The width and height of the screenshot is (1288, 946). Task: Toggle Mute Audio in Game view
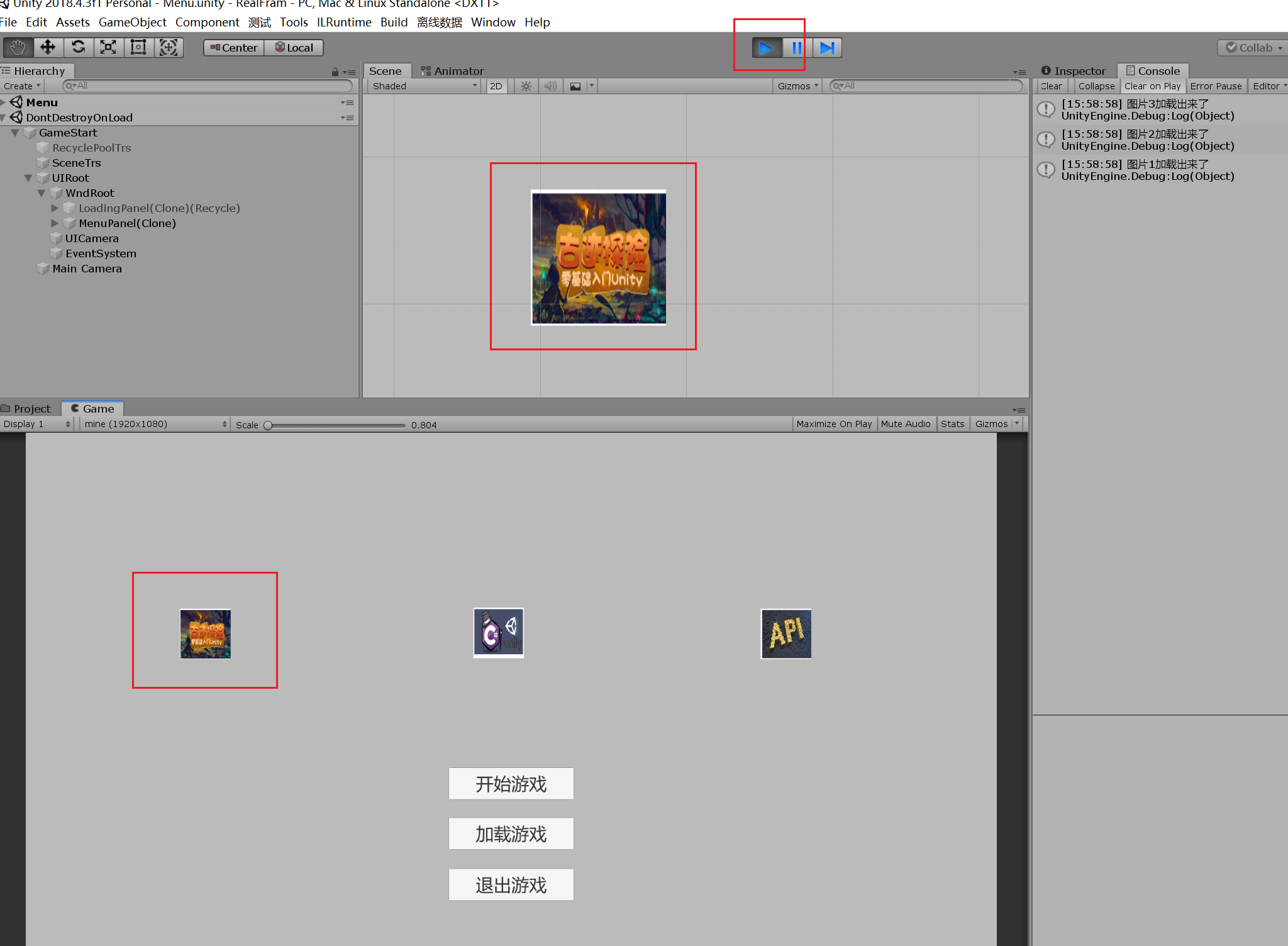coord(906,425)
